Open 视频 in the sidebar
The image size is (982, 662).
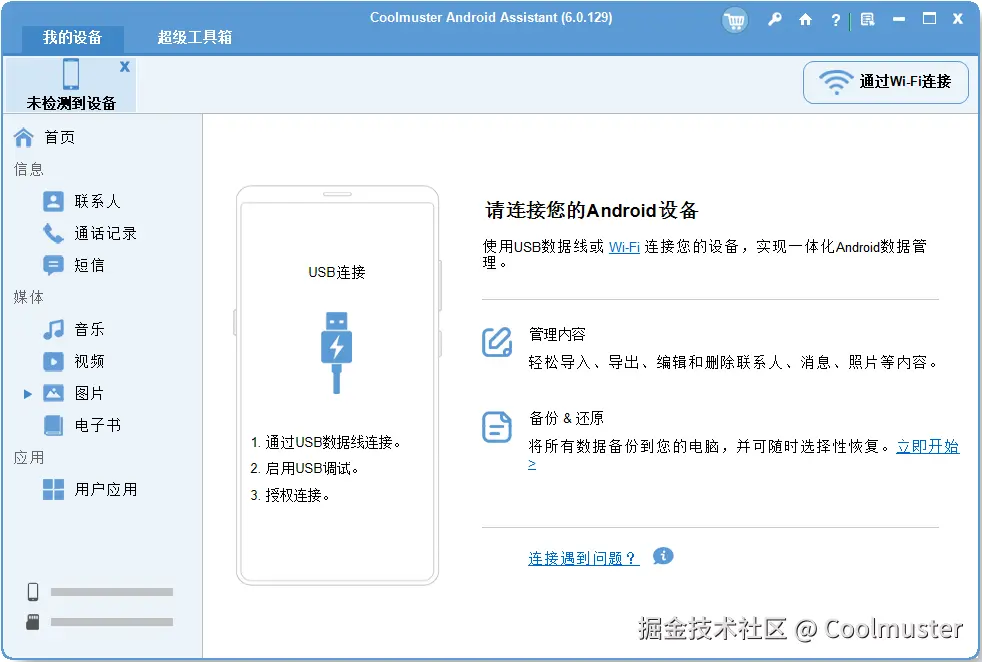(89, 361)
